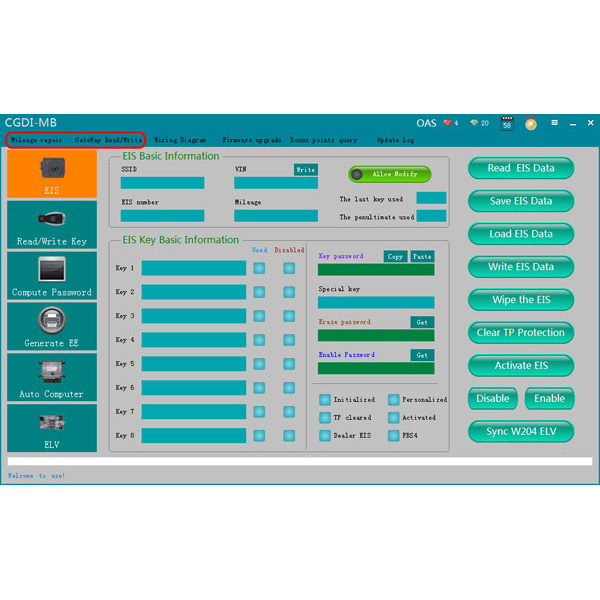This screenshot has width=600, height=600.
Task: Open the Firmware upgrade menu
Action: point(251,140)
